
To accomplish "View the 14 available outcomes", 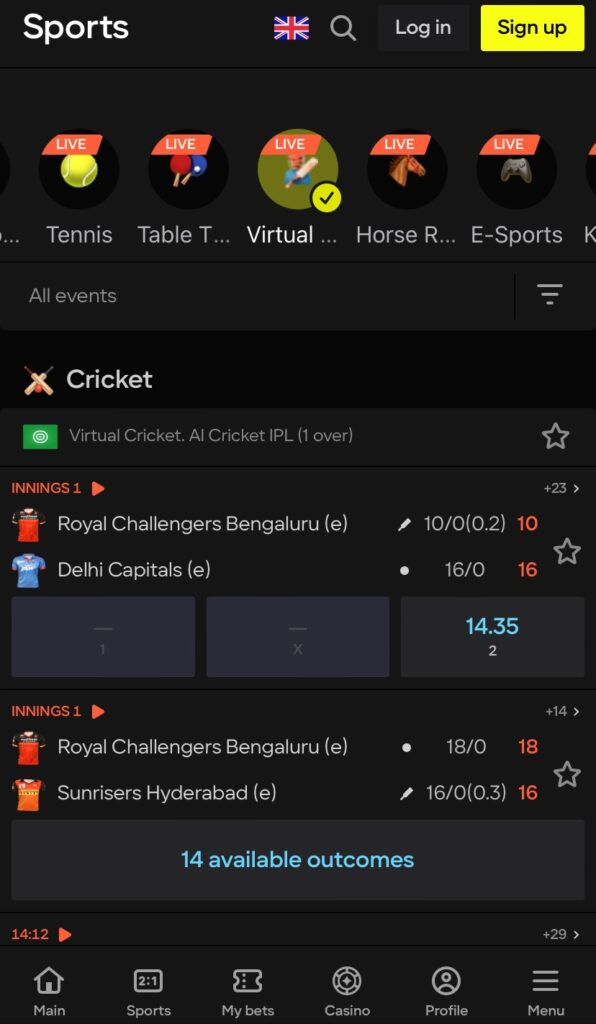I will coord(298,859).
